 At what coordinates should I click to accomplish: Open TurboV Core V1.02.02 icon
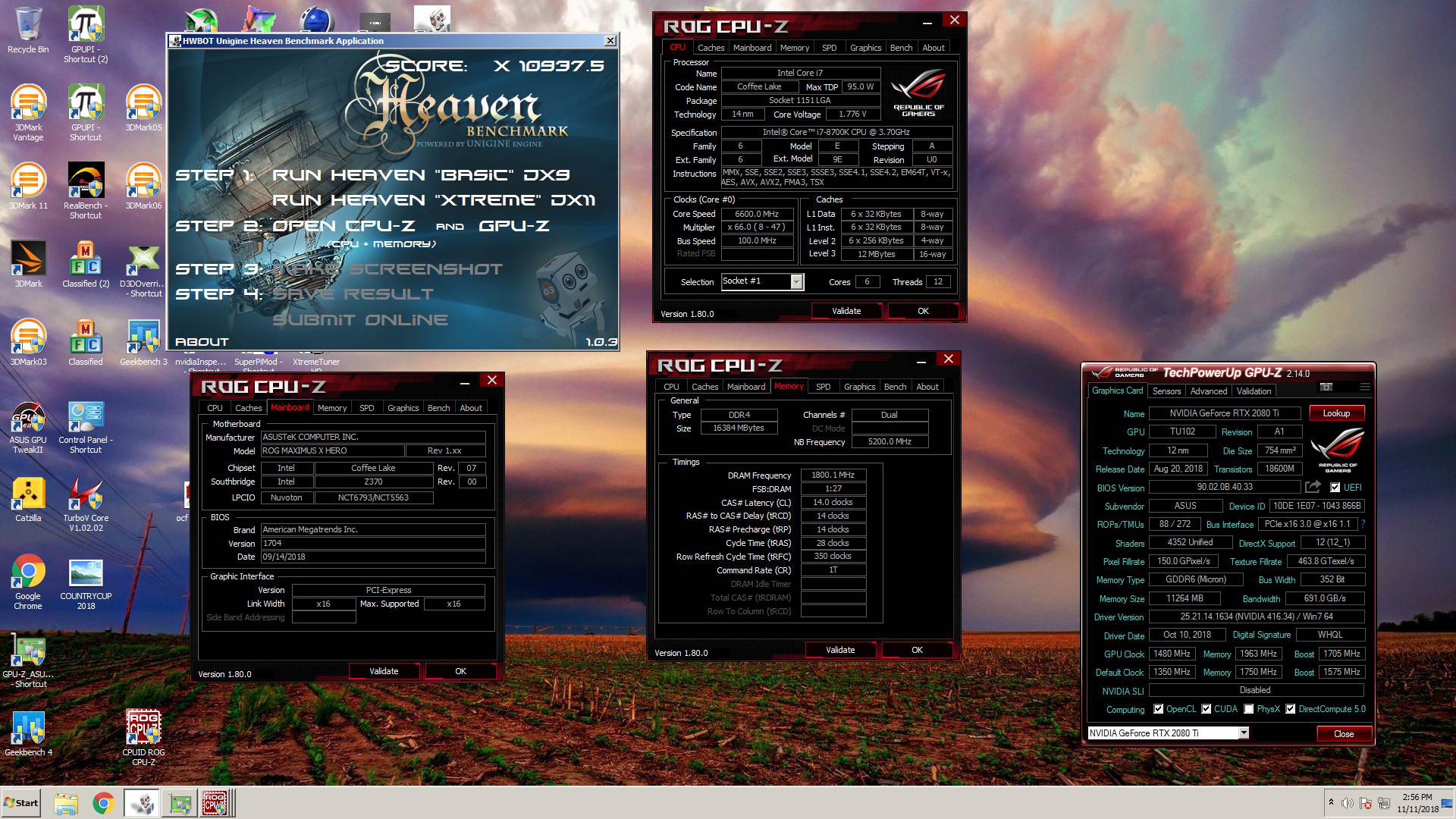[x=86, y=504]
